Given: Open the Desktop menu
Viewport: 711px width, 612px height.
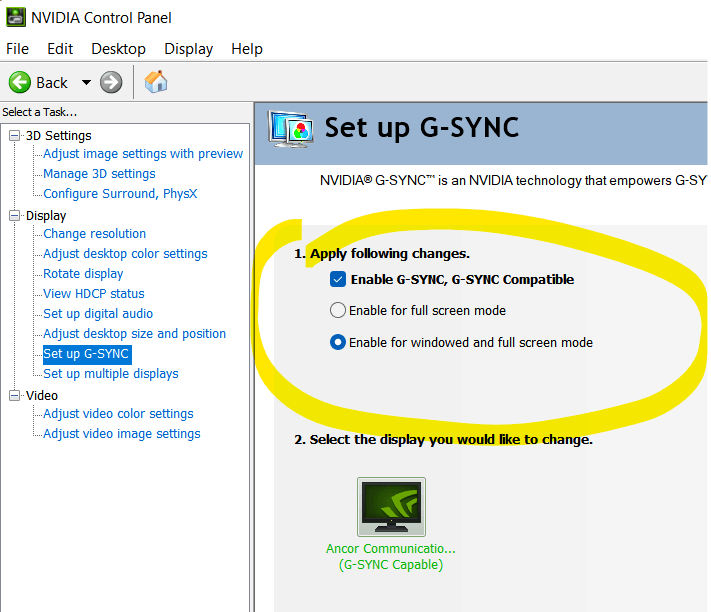Looking at the screenshot, I should point(118,49).
